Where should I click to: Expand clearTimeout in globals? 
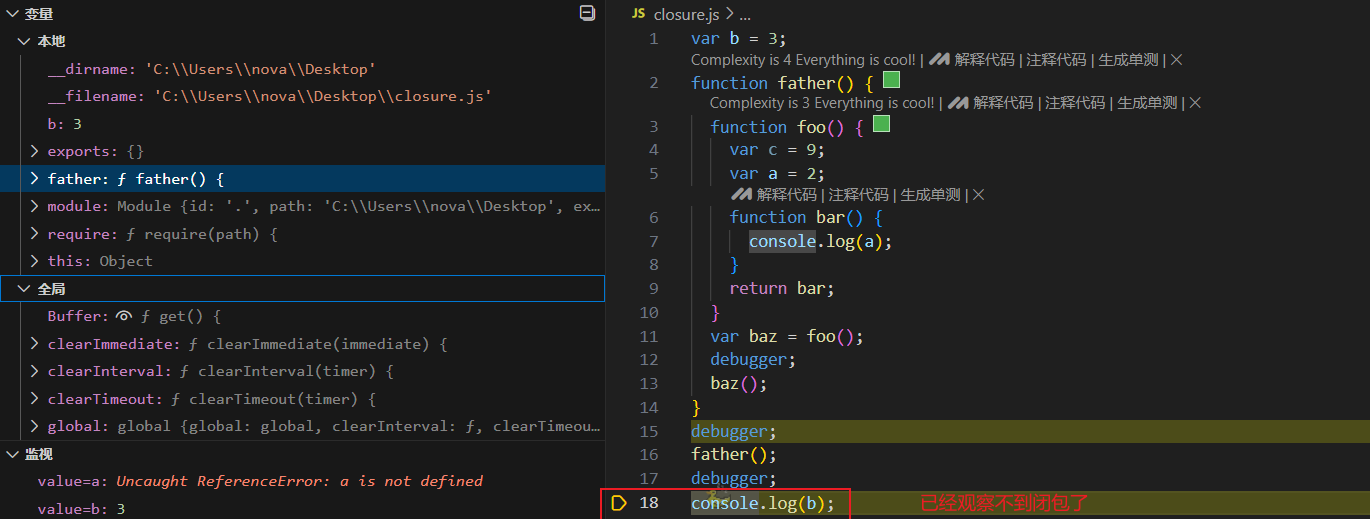pos(34,399)
